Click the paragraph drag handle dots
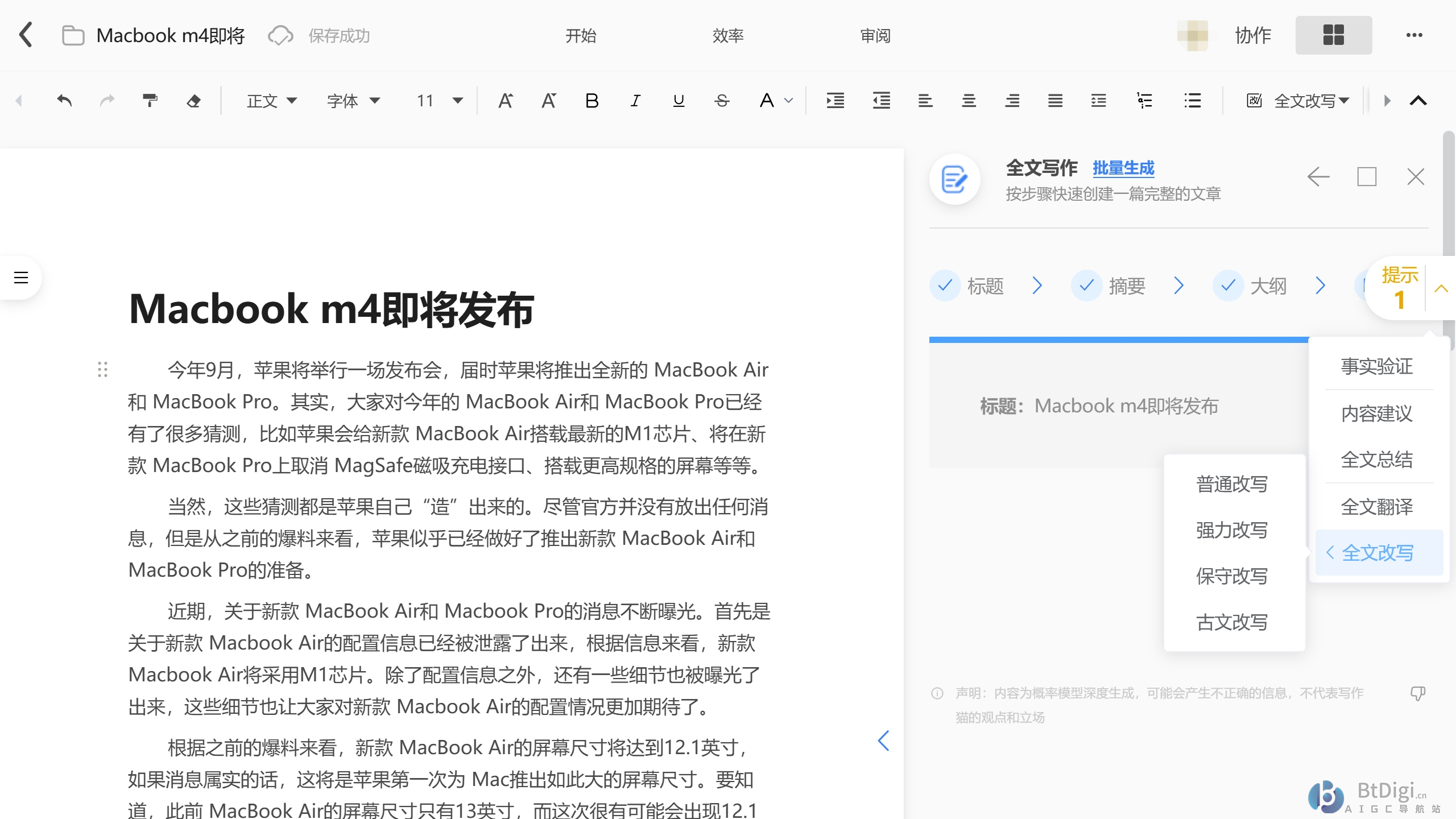Image resolution: width=1456 pixels, height=819 pixels. [102, 370]
